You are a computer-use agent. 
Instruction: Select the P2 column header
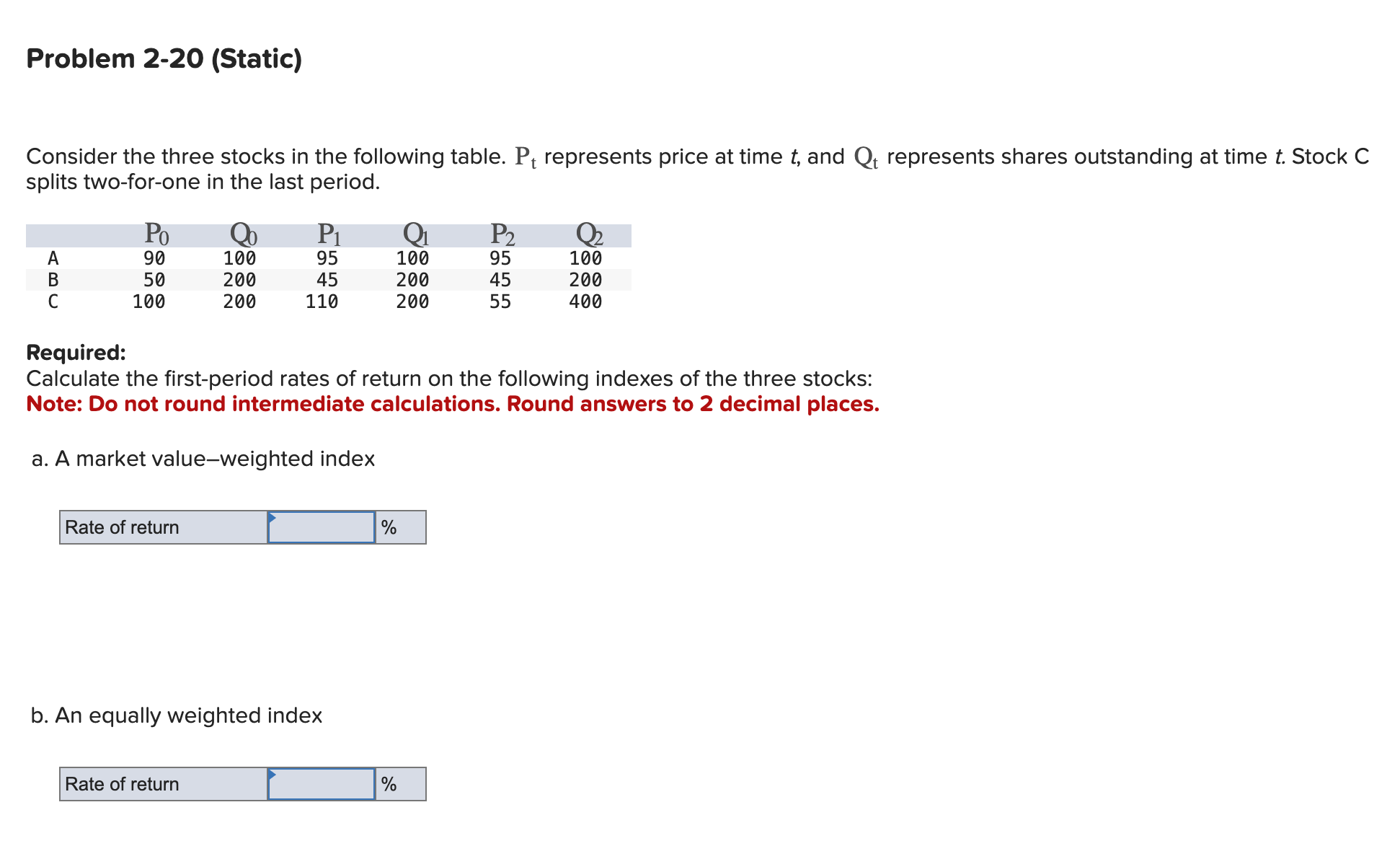[x=502, y=234]
